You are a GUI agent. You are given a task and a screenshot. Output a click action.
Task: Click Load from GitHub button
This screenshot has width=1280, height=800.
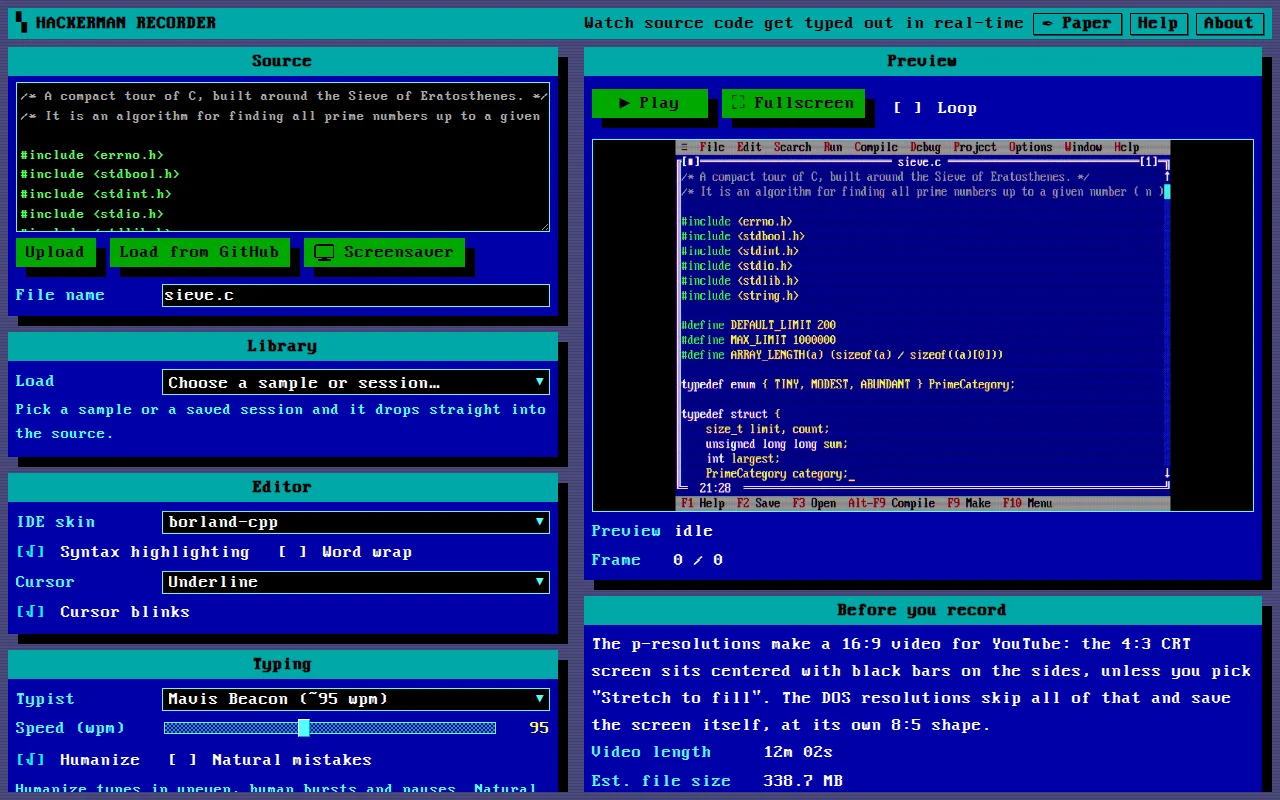(199, 252)
